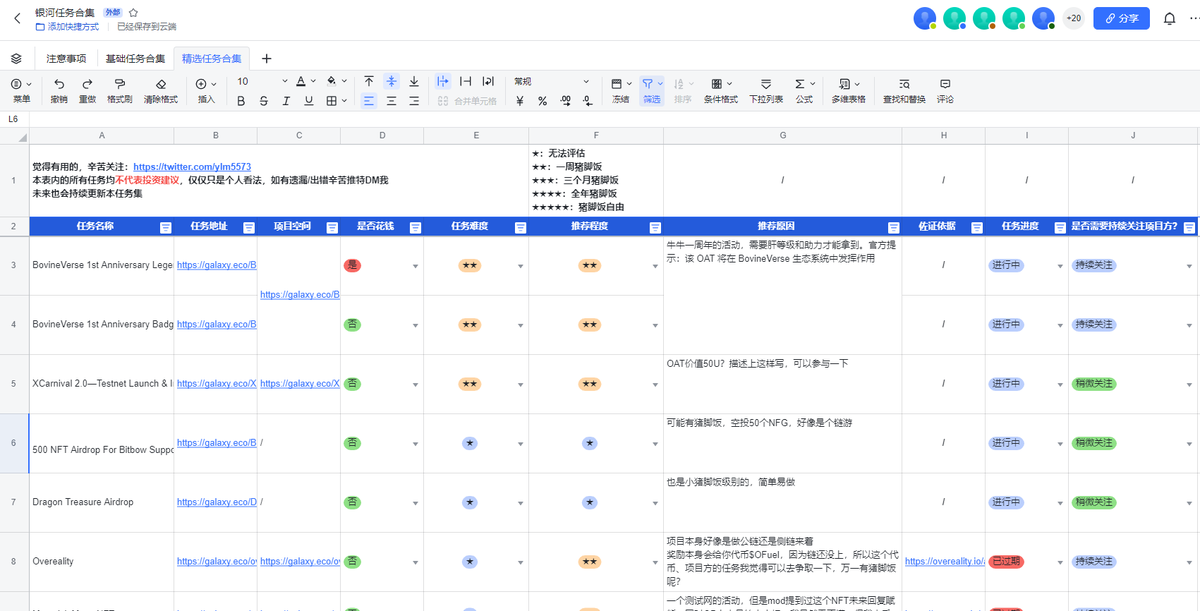This screenshot has height=611, width=1200.
Task: Select the row 6 header
Action: pos(14,443)
